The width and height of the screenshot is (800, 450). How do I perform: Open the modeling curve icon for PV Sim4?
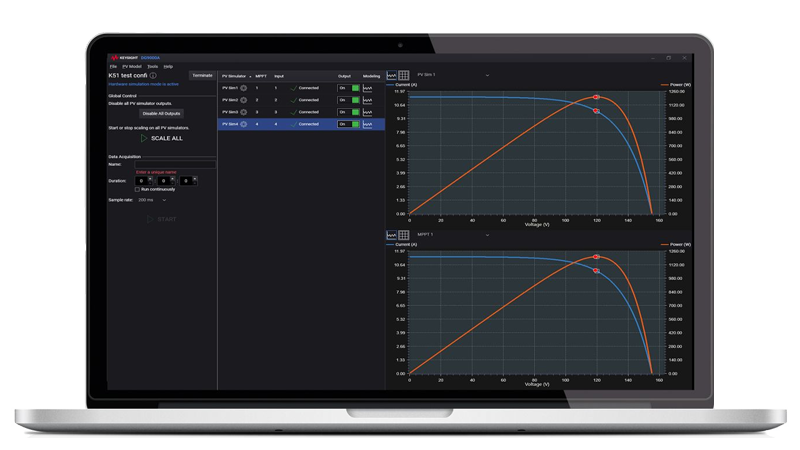click(x=367, y=124)
